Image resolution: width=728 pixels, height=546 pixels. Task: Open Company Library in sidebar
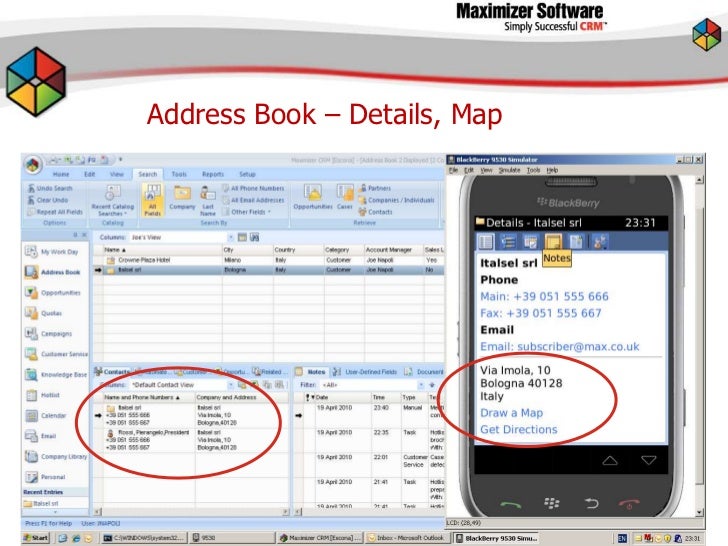(56, 456)
